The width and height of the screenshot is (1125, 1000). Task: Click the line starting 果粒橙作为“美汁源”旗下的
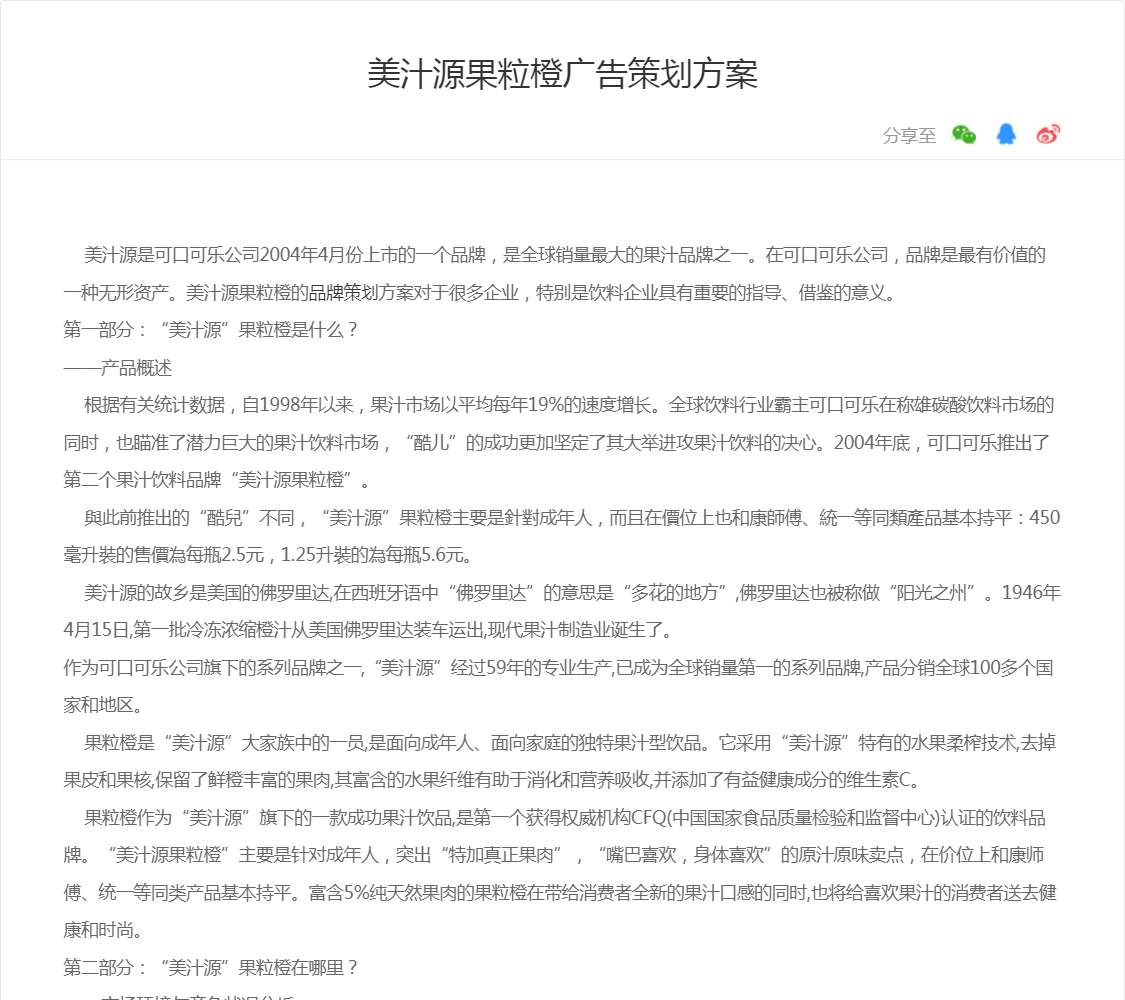point(565,818)
